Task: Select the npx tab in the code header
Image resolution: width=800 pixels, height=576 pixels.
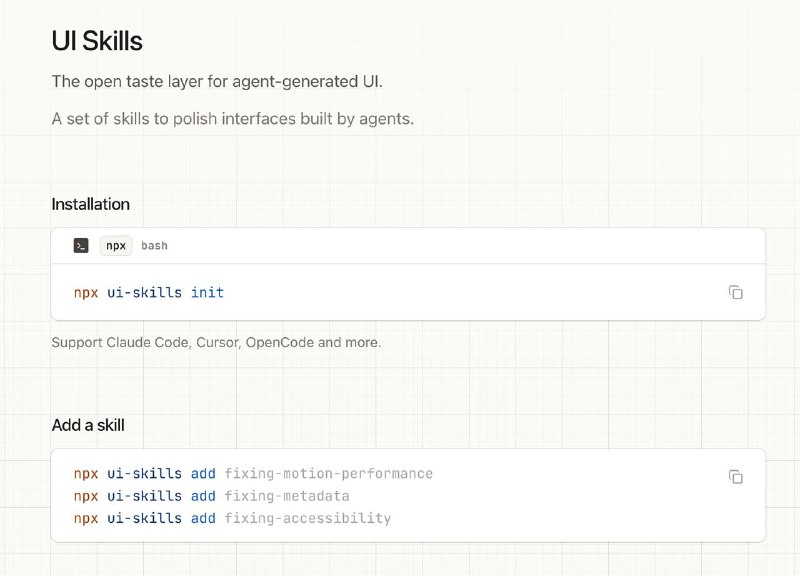Action: pyautogui.click(x=116, y=245)
